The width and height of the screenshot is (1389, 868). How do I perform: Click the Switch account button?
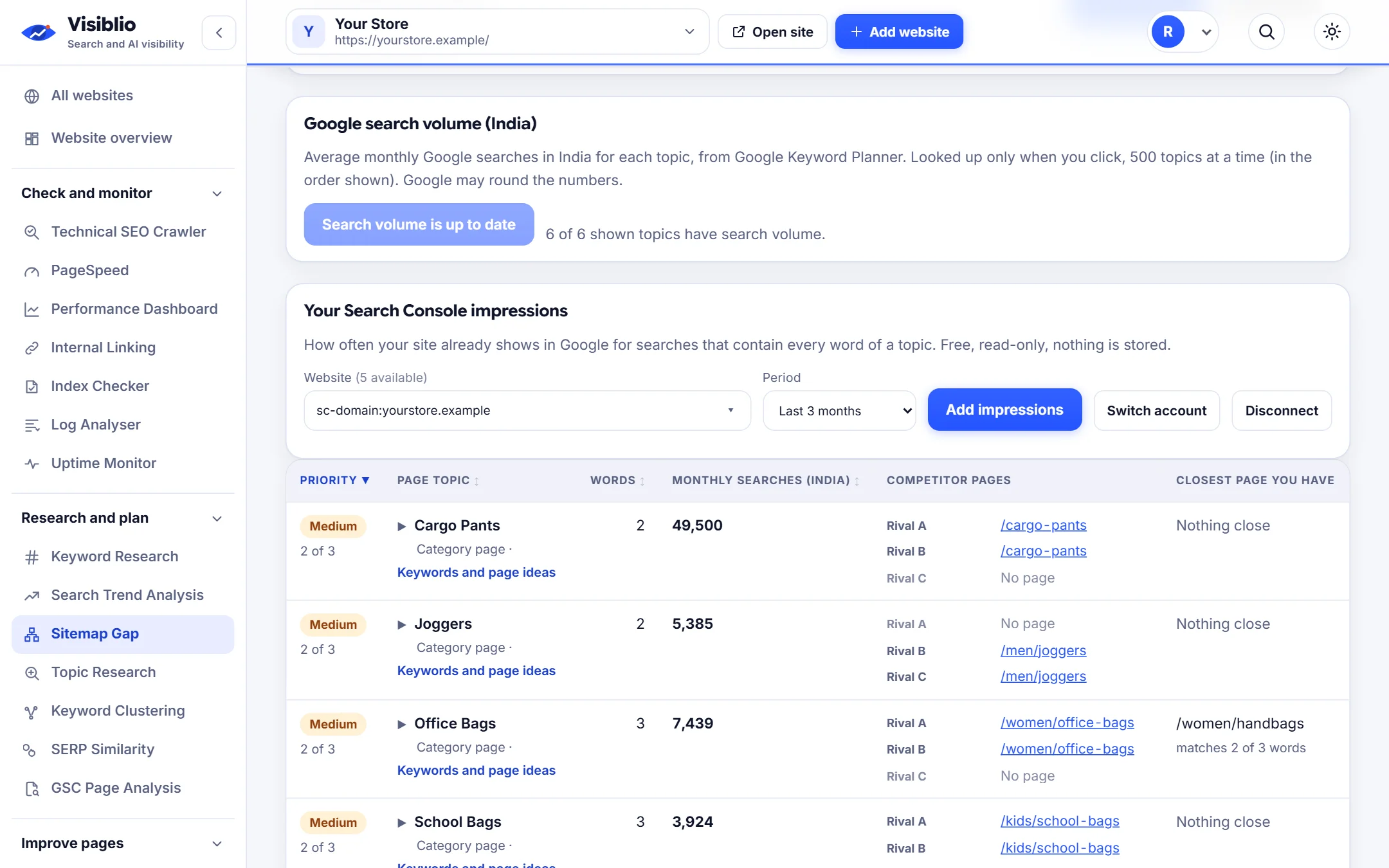1156,410
